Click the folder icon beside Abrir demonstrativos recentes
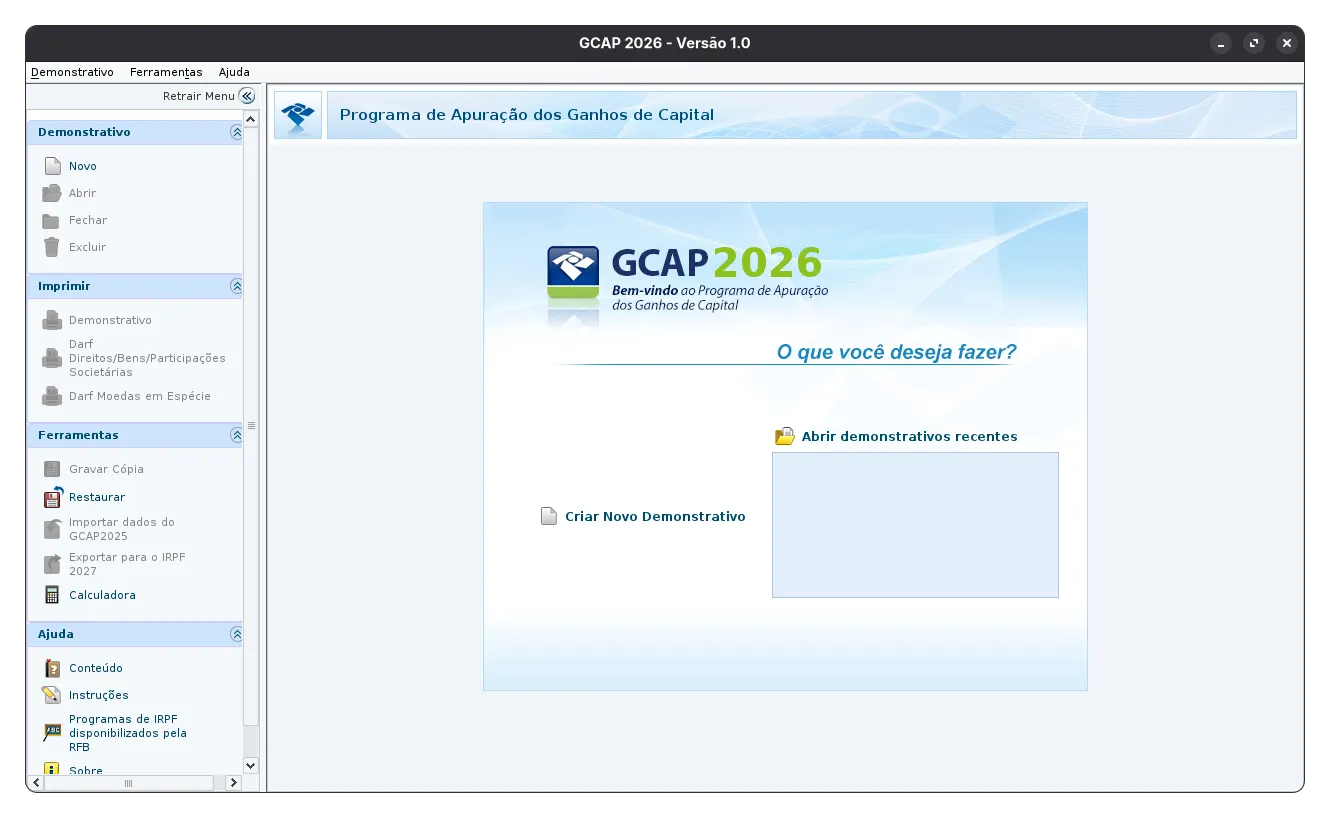Image resolution: width=1330 pixels, height=818 pixels. (785, 436)
